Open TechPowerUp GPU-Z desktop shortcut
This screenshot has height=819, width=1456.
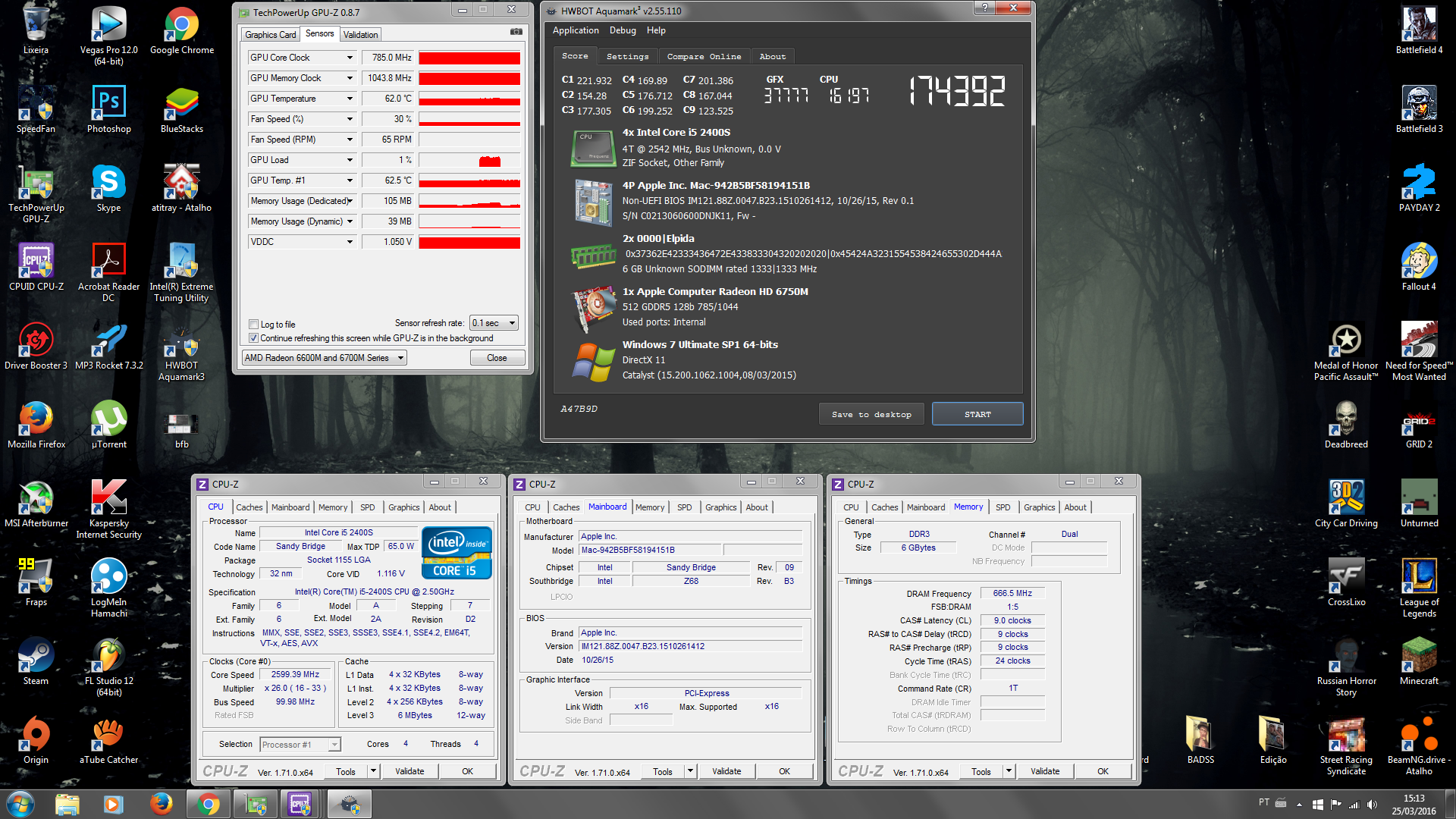click(36, 193)
